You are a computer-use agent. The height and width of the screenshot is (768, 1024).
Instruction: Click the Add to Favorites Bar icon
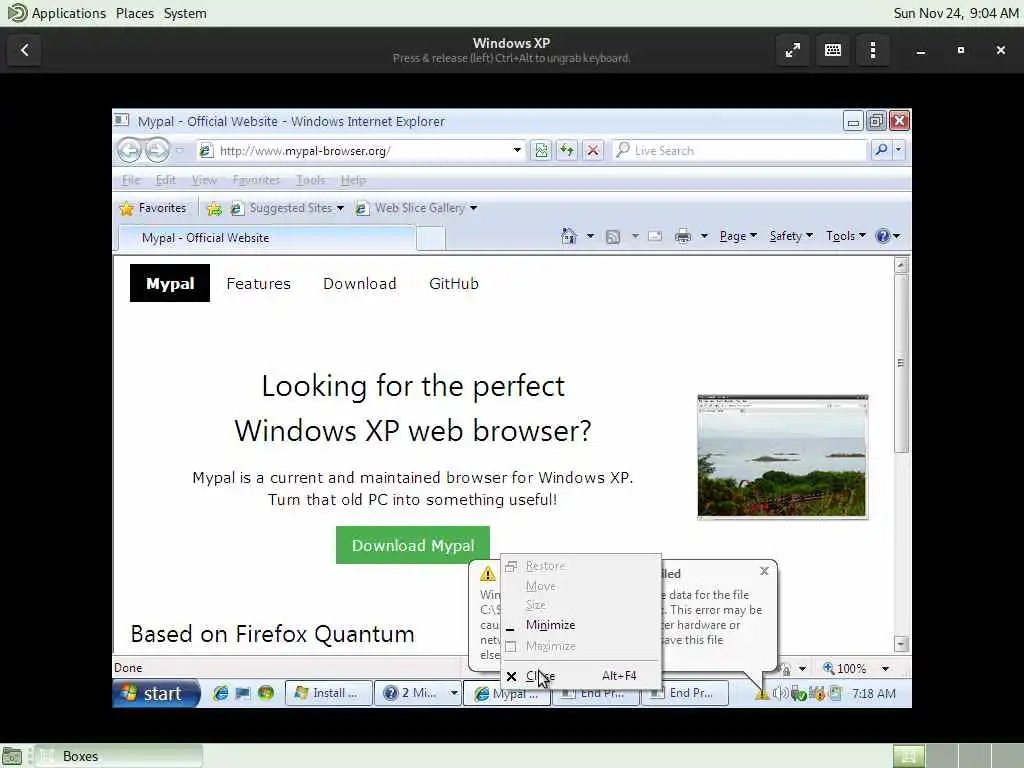pos(214,208)
